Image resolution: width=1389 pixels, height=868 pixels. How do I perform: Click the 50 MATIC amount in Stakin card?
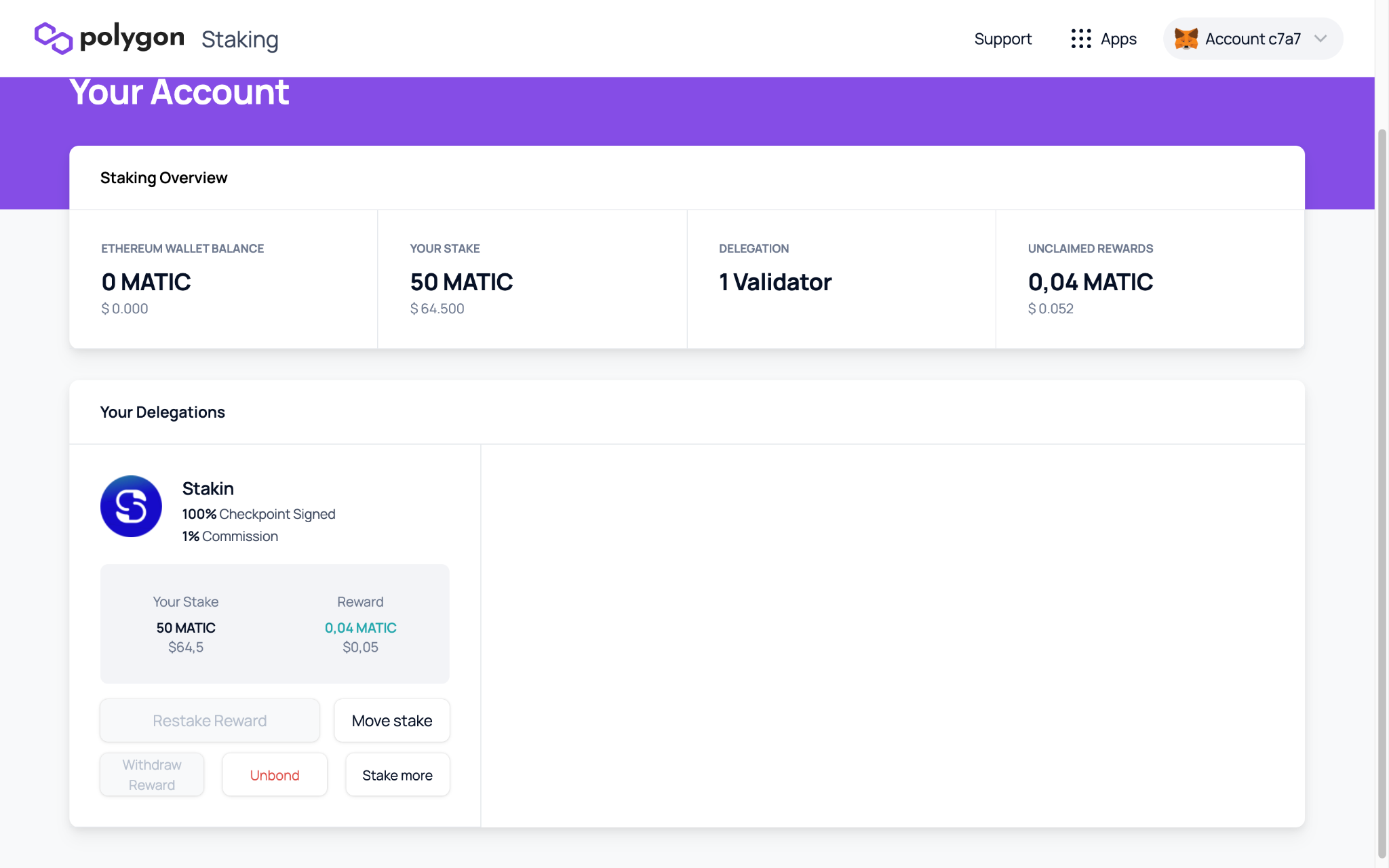[x=186, y=627]
